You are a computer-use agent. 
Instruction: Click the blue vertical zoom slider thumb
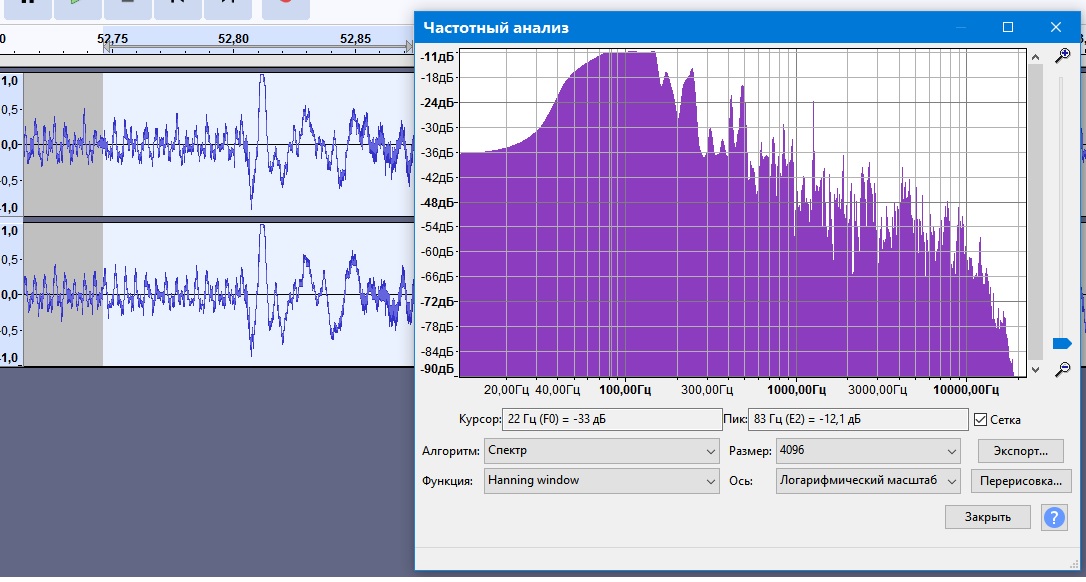click(1062, 343)
